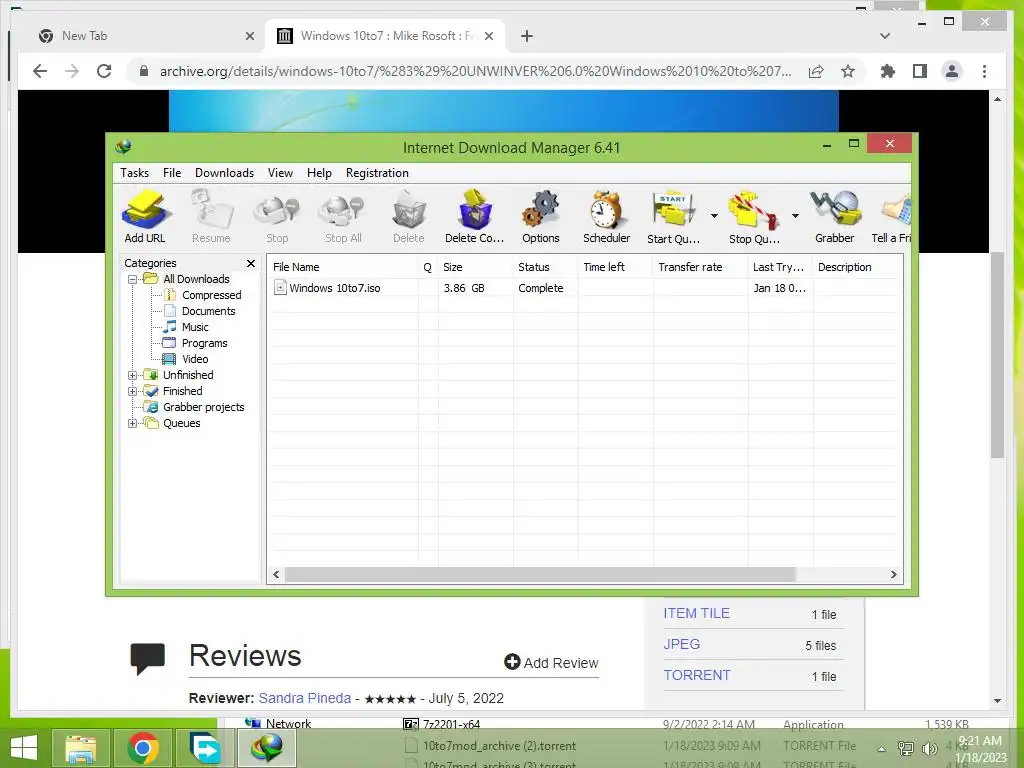This screenshot has height=768, width=1024.
Task: Click the horizontal scrollbar in download list
Action: pyautogui.click(x=540, y=575)
